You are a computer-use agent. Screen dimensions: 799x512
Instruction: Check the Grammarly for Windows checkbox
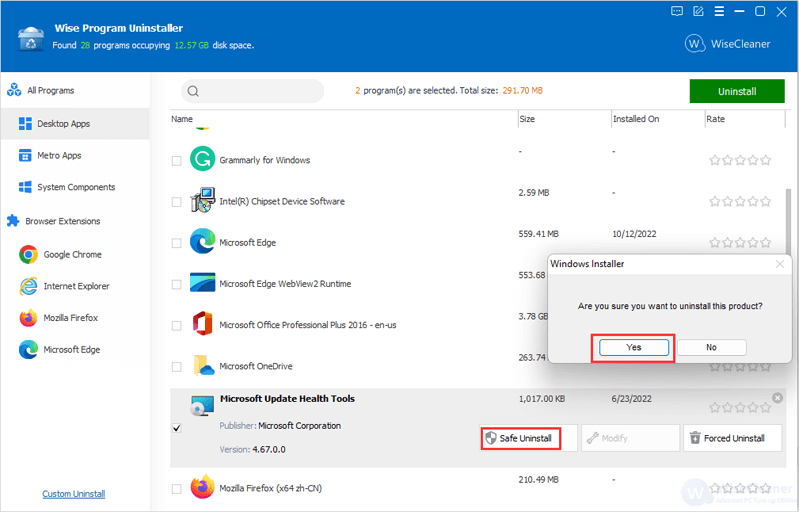point(177,160)
